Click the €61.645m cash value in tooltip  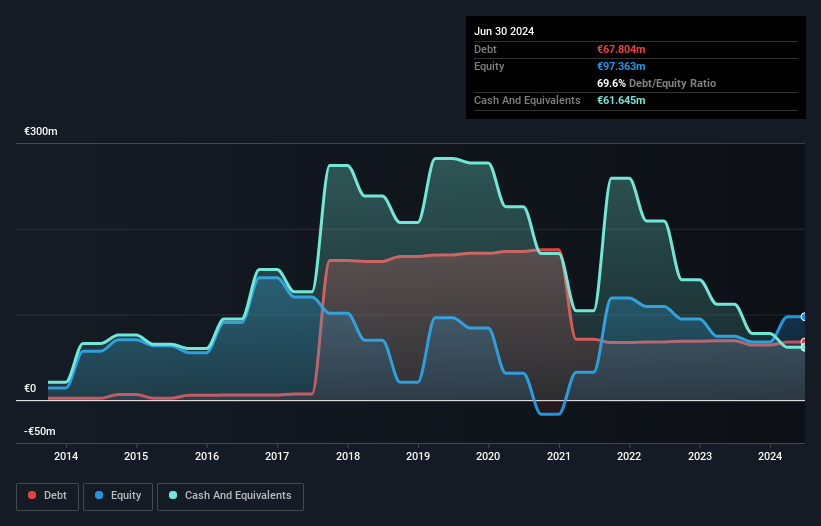(621, 100)
